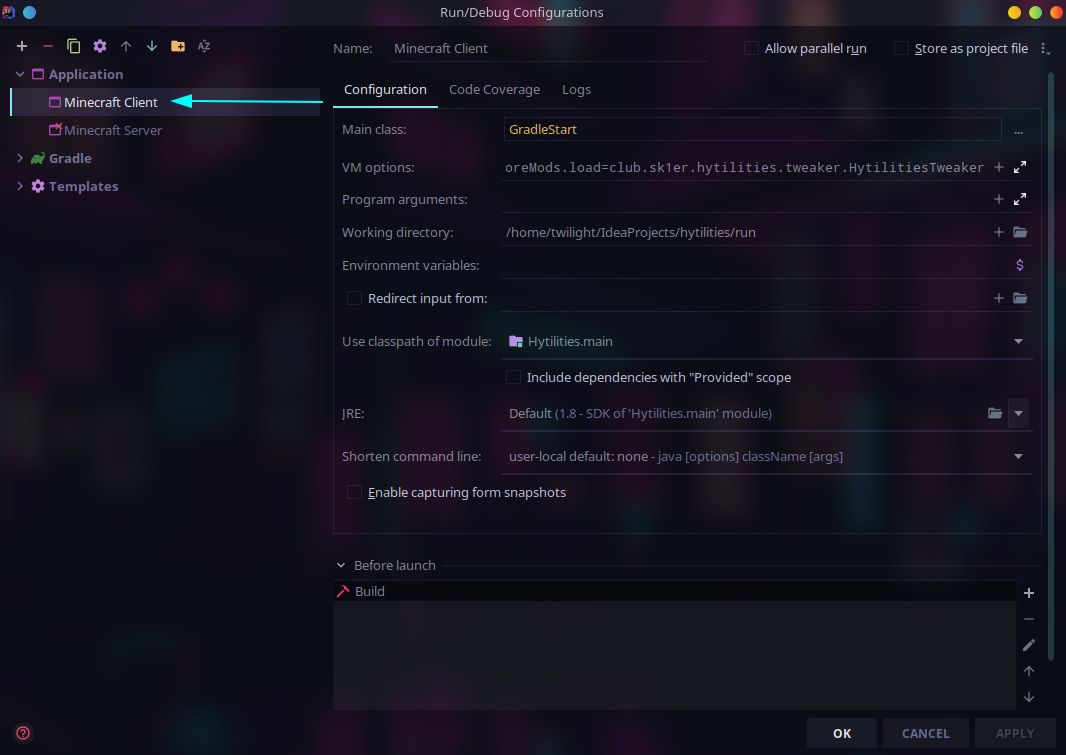
Task: Insert macro plus icon for VM options
Action: (x=998, y=167)
